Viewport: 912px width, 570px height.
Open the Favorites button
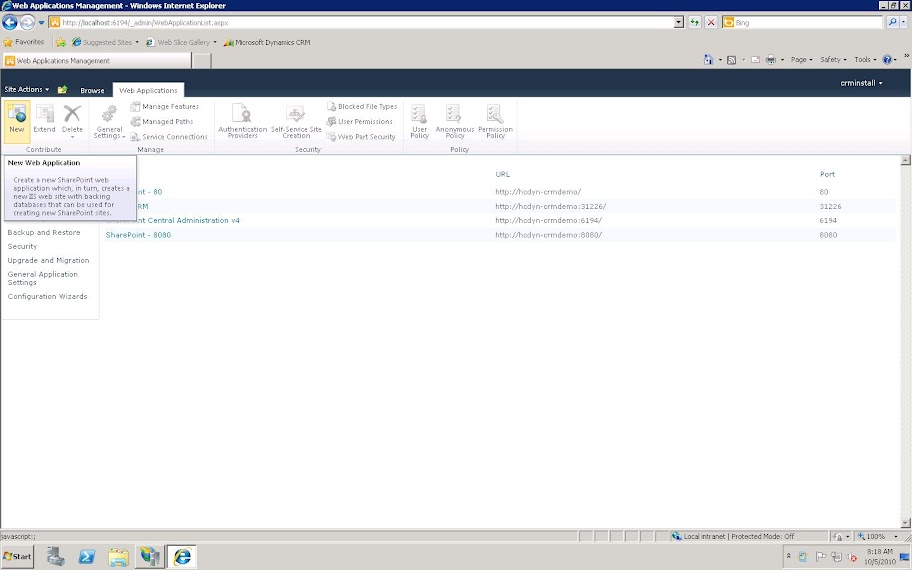(x=24, y=42)
